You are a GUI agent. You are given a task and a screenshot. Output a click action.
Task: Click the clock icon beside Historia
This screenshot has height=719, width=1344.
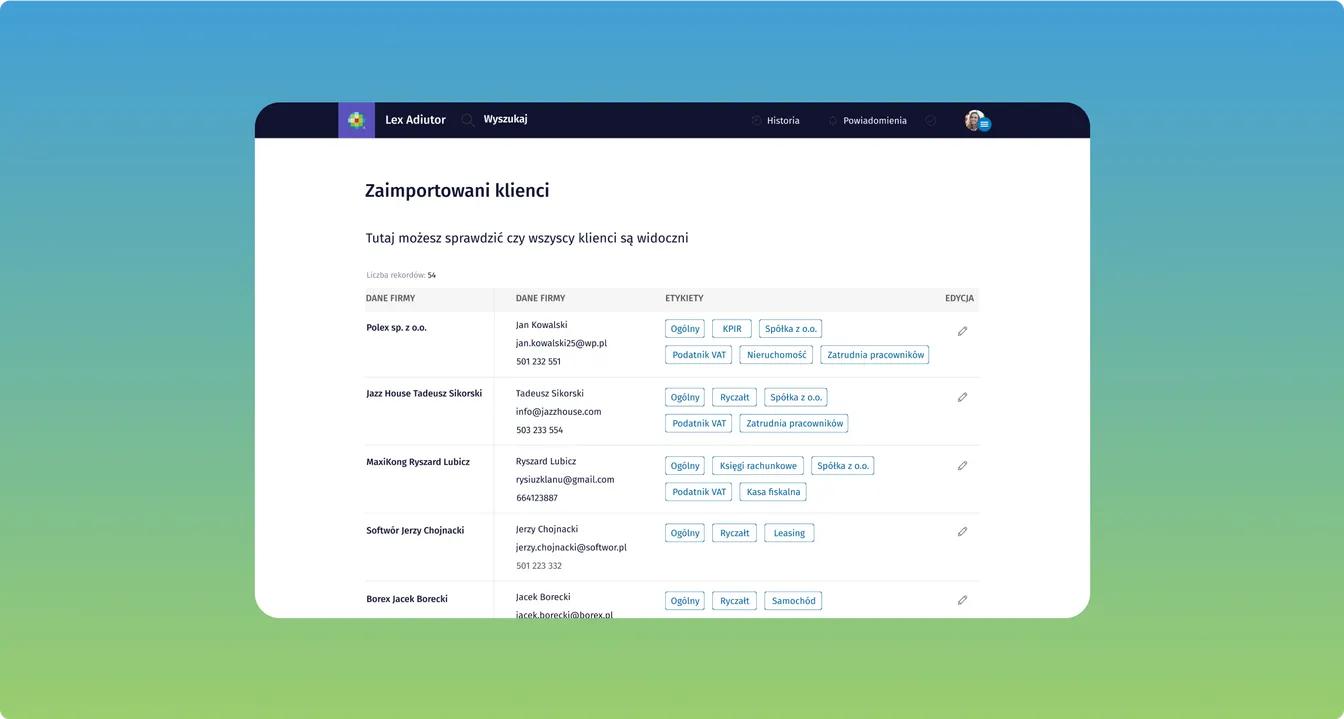pyautogui.click(x=756, y=121)
